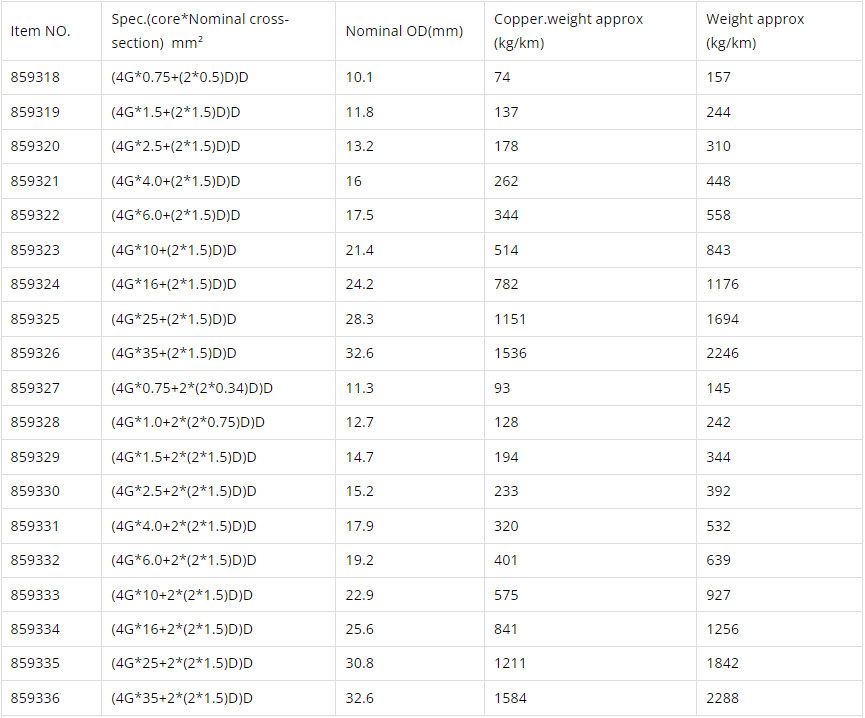Select the Nominal OD(mm) header cell

404,31
